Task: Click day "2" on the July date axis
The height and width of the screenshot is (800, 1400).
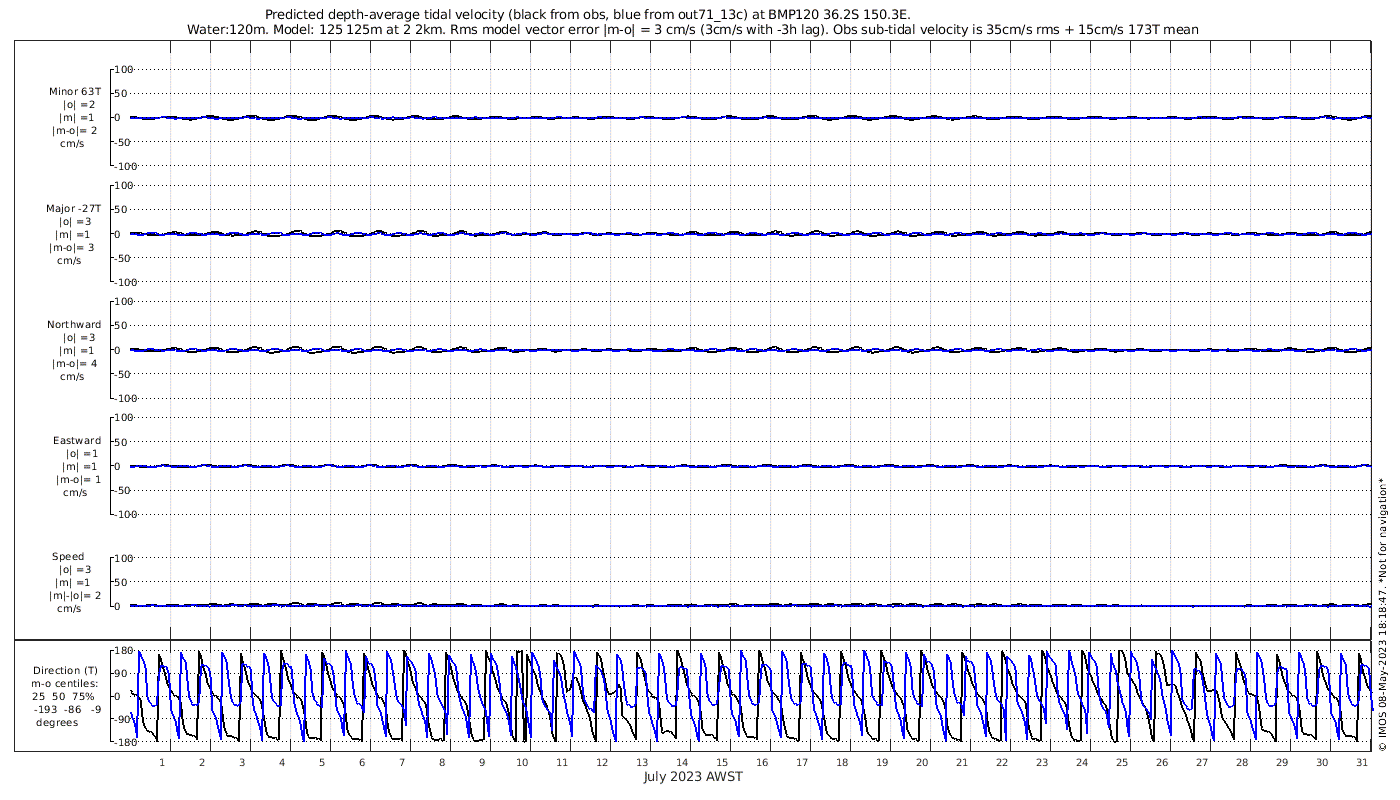Action: click(x=202, y=762)
